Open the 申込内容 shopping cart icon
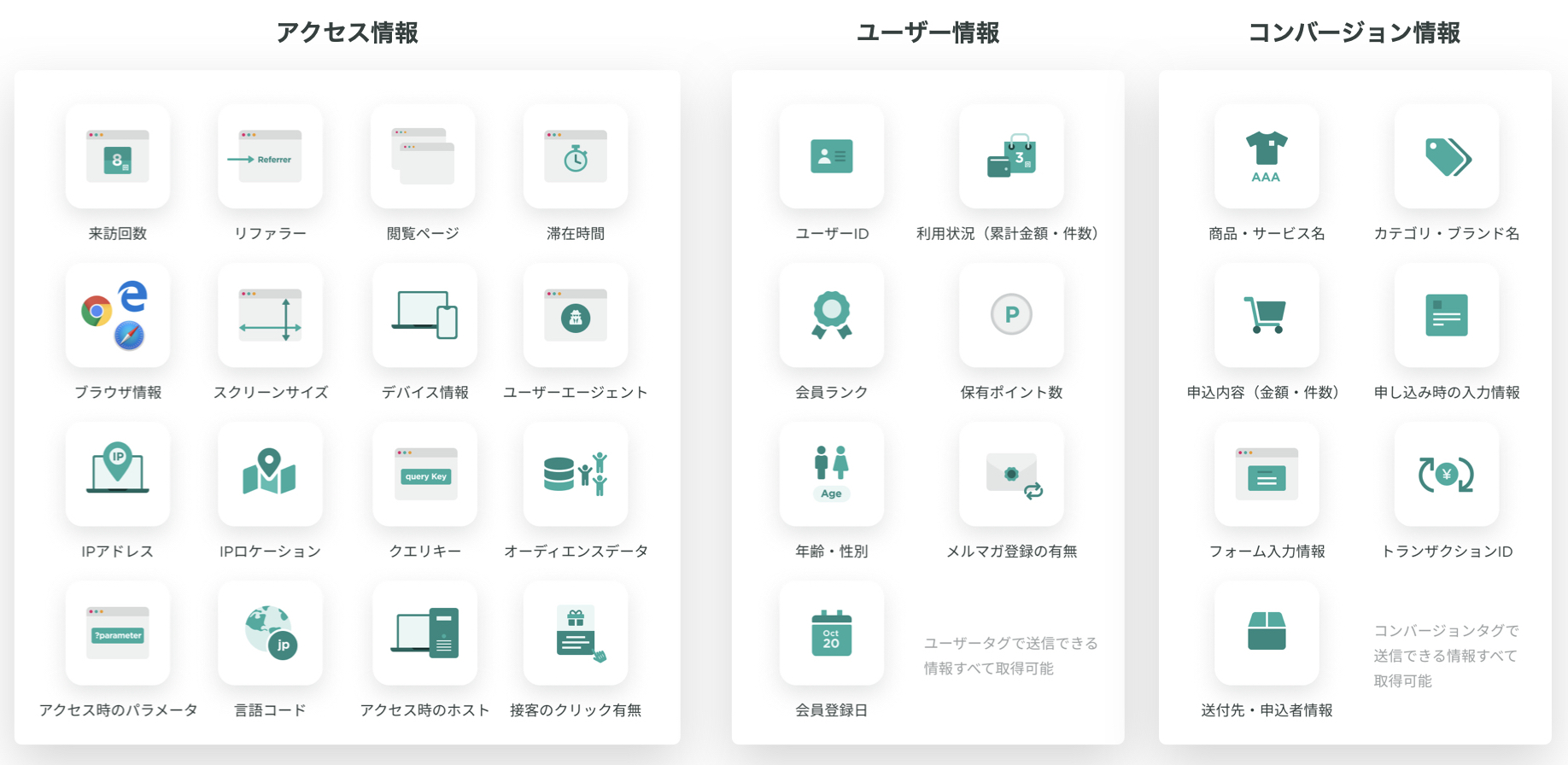The height and width of the screenshot is (765, 1568). click(x=1267, y=315)
